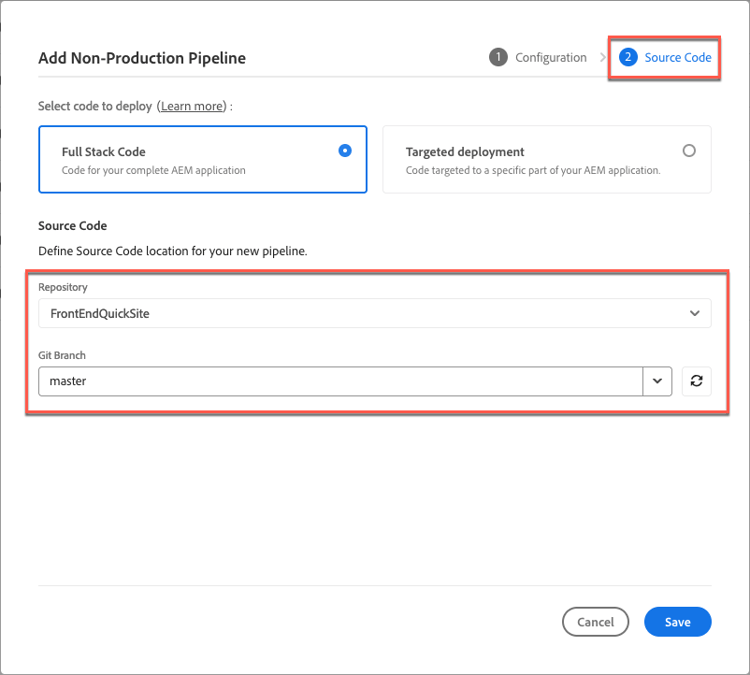The width and height of the screenshot is (750, 675).
Task: Go back to the Configuration step
Action: [x=550, y=57]
